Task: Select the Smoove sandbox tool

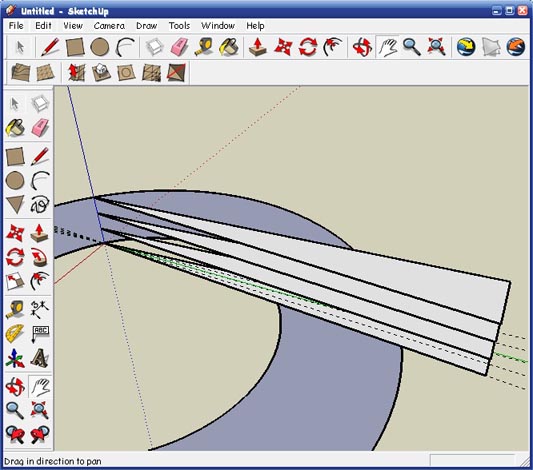Action: [76, 72]
